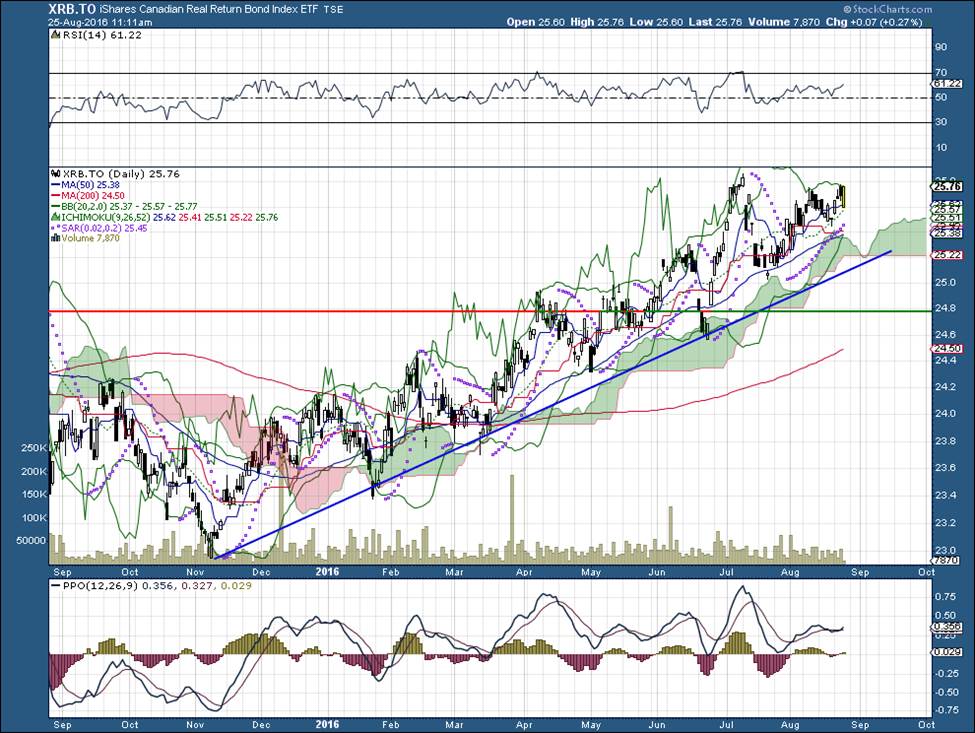Click the Volume 7,870 value in header
Screen dimensions: 975x733
pos(784,22)
